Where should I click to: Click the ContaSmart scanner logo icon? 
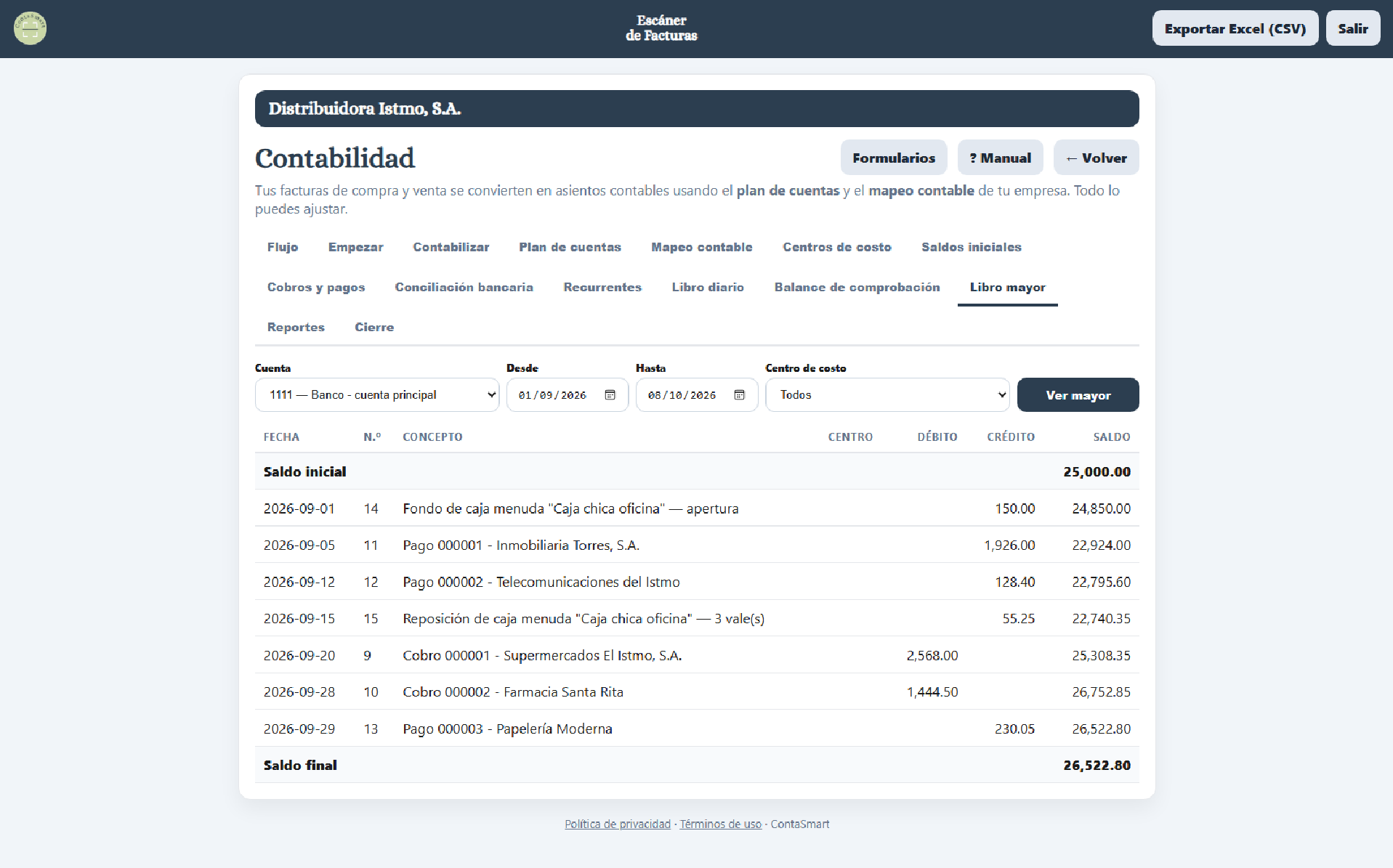[x=30, y=28]
